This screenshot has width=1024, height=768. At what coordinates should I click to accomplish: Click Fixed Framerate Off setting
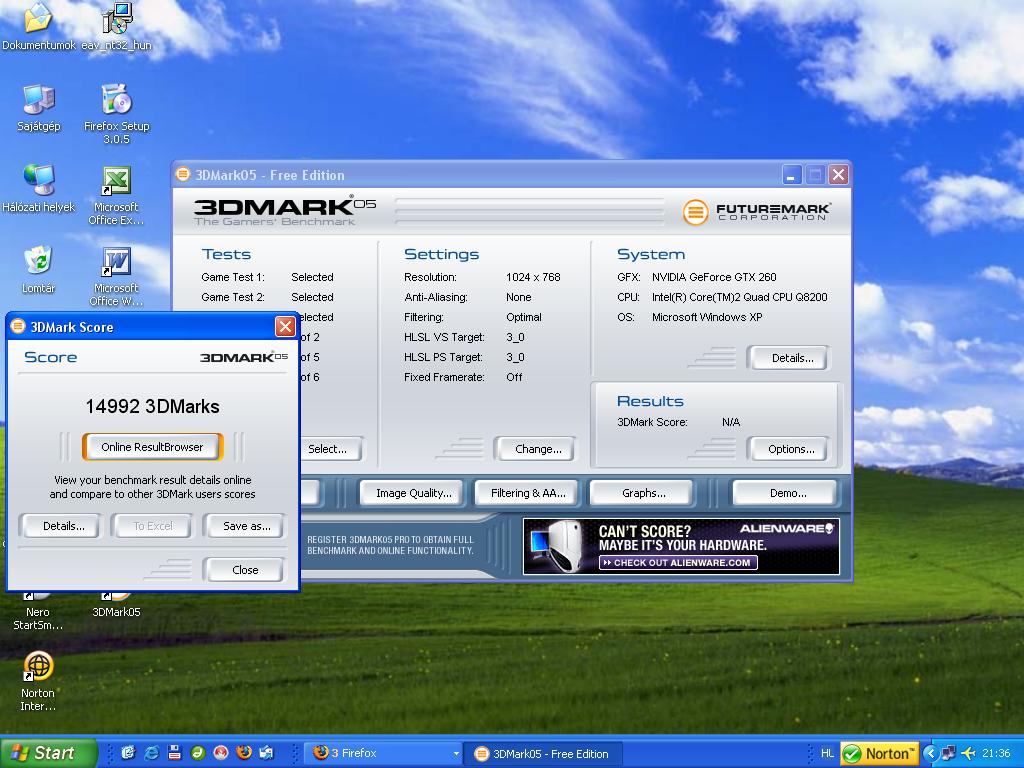(463, 377)
